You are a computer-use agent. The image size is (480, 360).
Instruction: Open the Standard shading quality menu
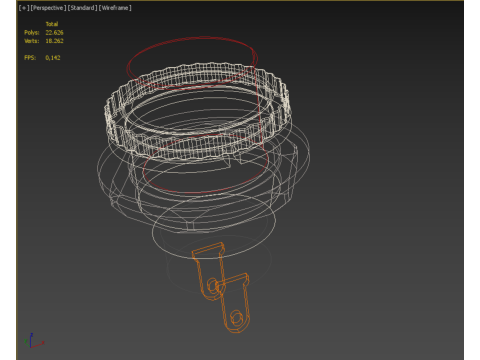point(82,8)
